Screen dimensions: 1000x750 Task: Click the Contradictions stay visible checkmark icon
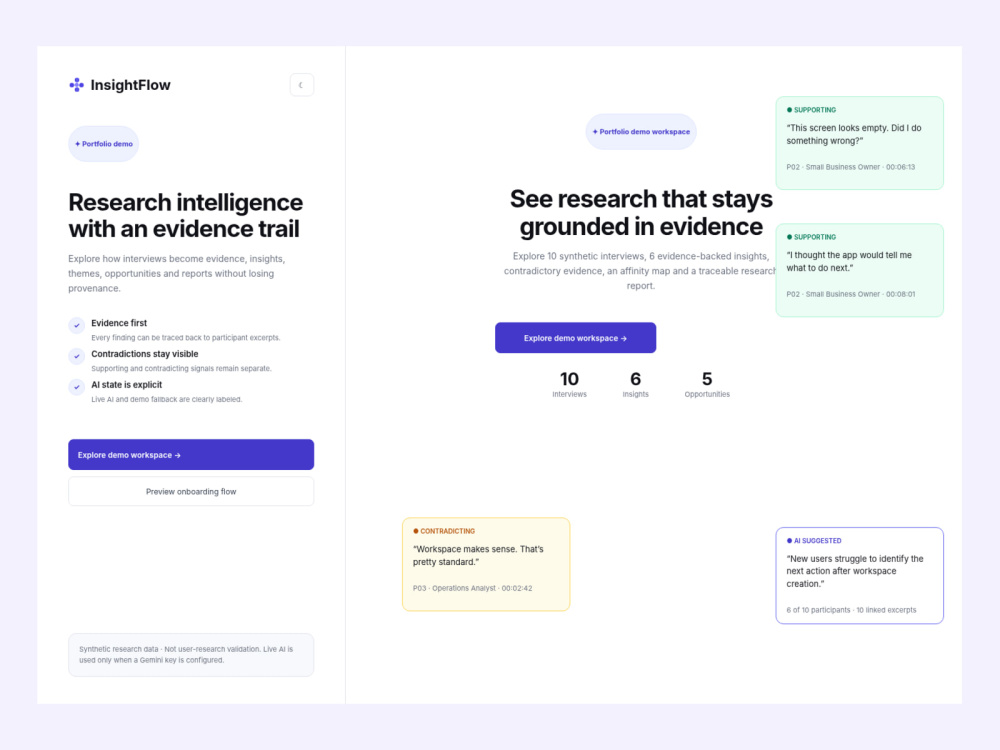point(77,356)
